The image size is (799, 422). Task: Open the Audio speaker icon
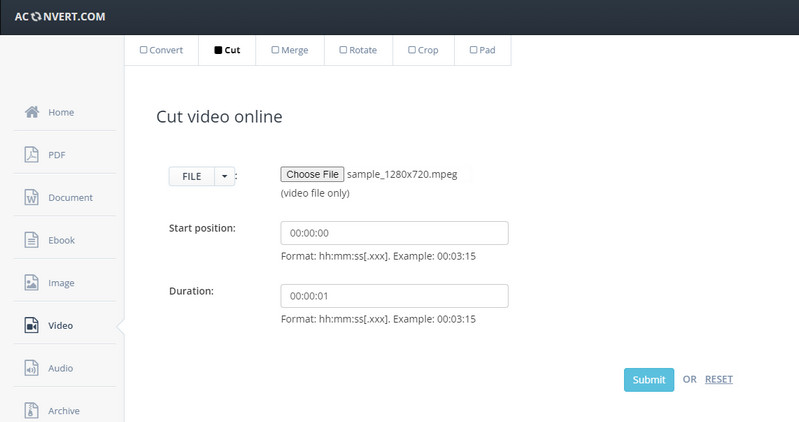point(32,368)
